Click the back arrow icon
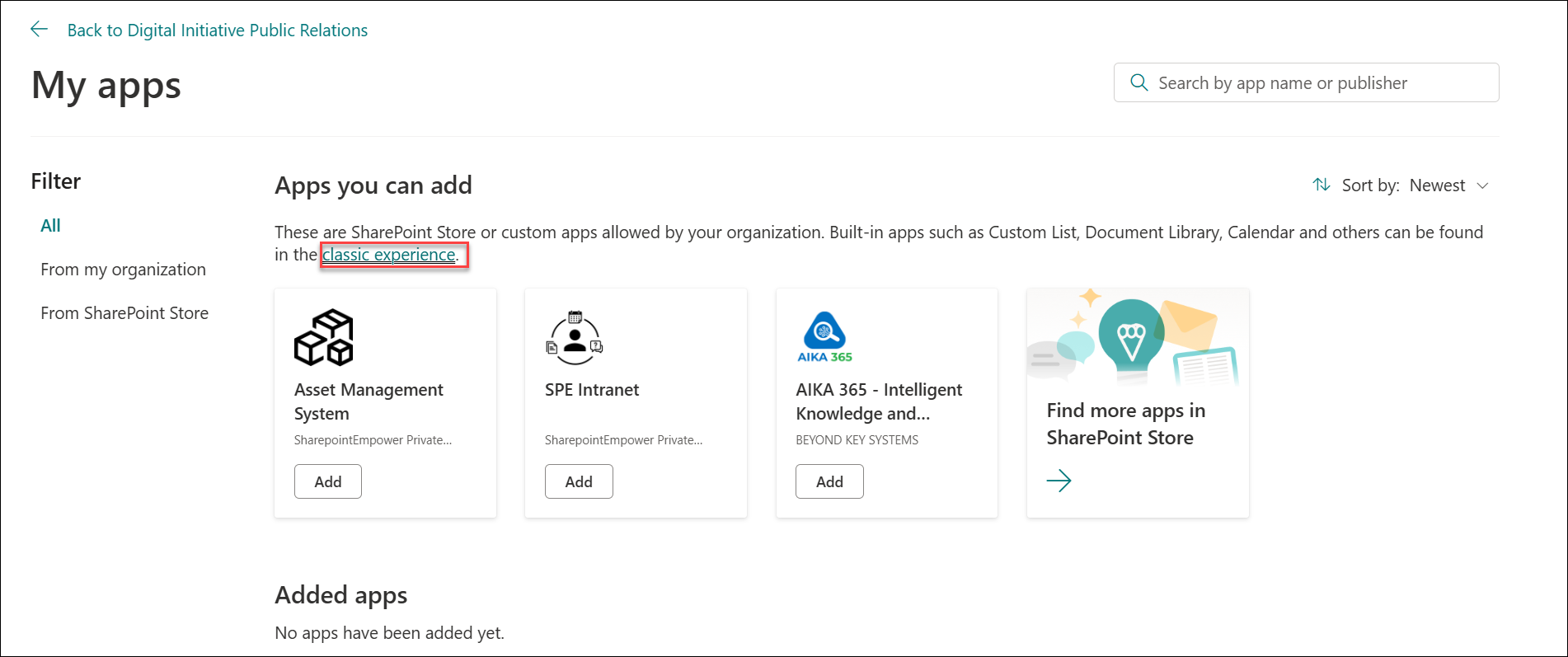Viewport: 1568px width, 657px height. pos(39,30)
